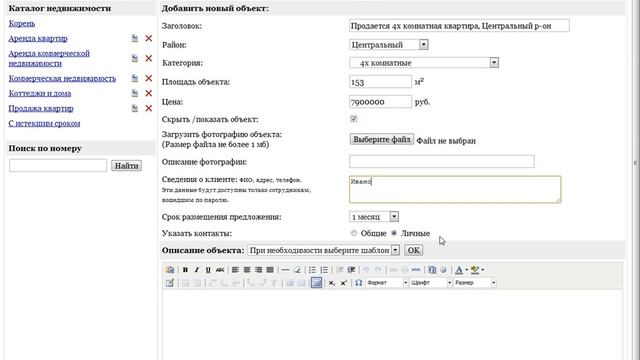Image resolution: width=640 pixels, height=360 pixels.
Task: Edit the Аренда квартир category
Action: click(135, 38)
